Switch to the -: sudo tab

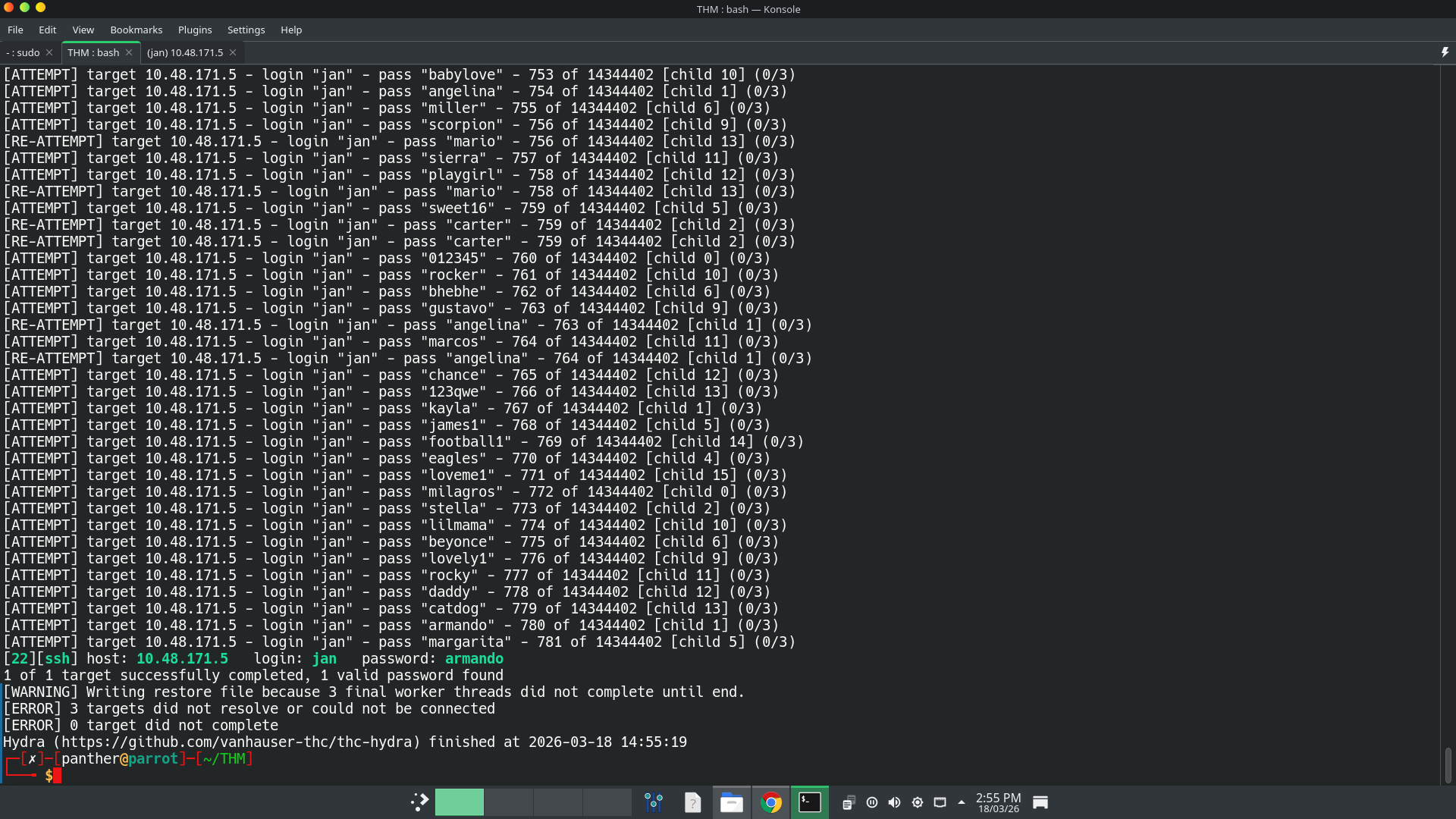[x=21, y=52]
